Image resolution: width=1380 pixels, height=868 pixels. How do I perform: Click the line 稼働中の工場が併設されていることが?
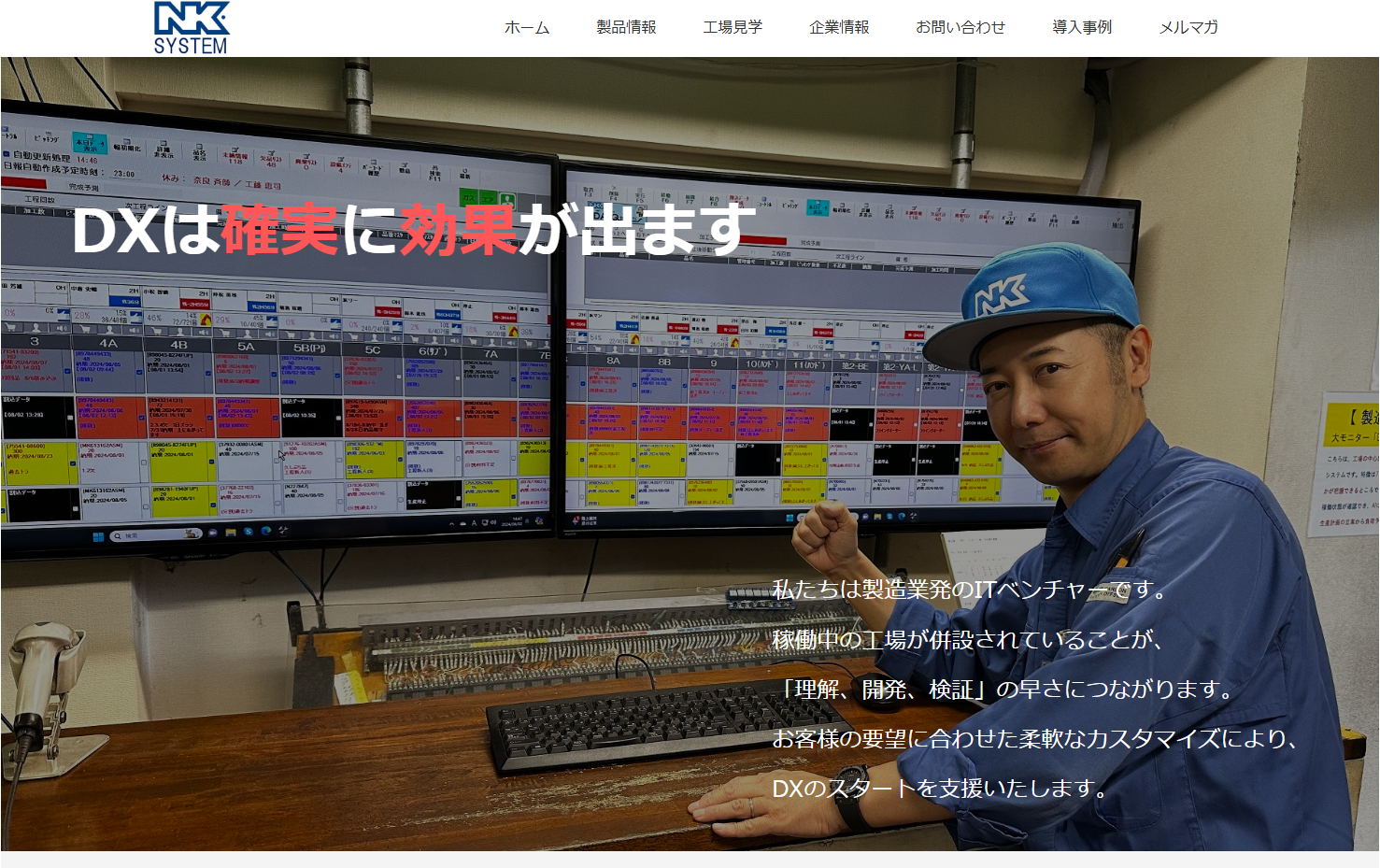[967, 640]
